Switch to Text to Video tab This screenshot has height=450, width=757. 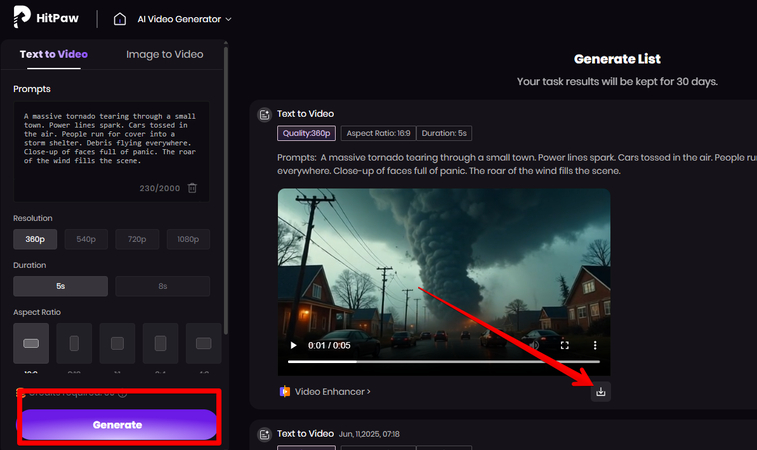pyautogui.click(x=53, y=54)
